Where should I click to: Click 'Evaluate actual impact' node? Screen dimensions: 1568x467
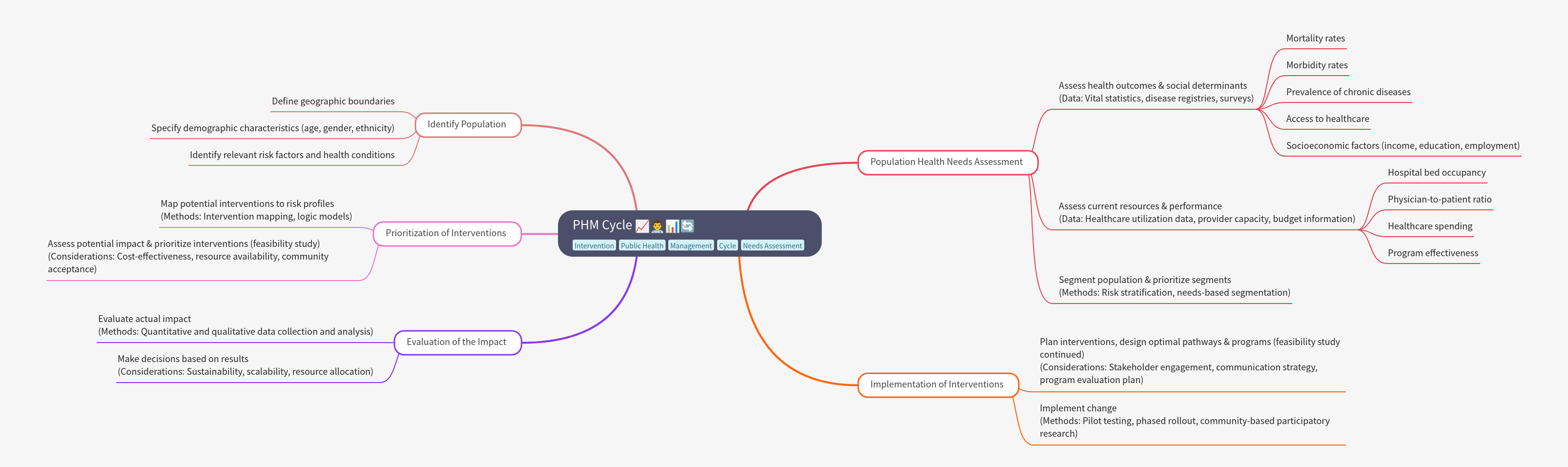tap(236, 325)
